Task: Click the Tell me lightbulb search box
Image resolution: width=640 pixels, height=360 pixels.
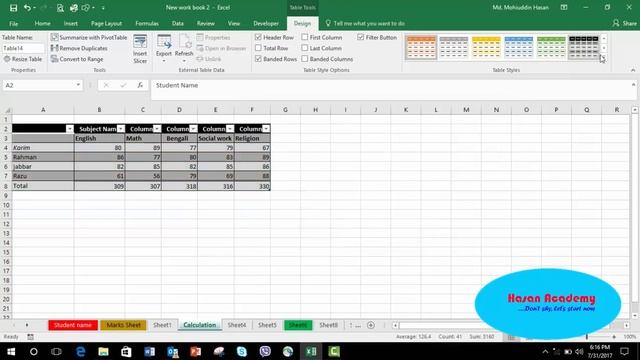Action: point(365,23)
